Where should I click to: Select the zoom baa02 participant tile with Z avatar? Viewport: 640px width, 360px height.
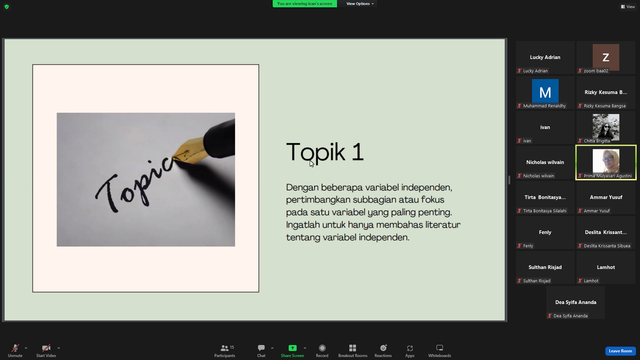coord(606,58)
